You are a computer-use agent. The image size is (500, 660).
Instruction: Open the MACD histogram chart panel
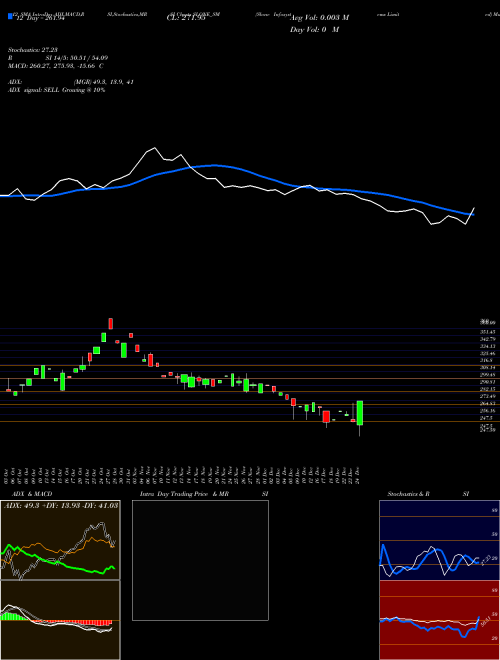click(x=60, y=620)
